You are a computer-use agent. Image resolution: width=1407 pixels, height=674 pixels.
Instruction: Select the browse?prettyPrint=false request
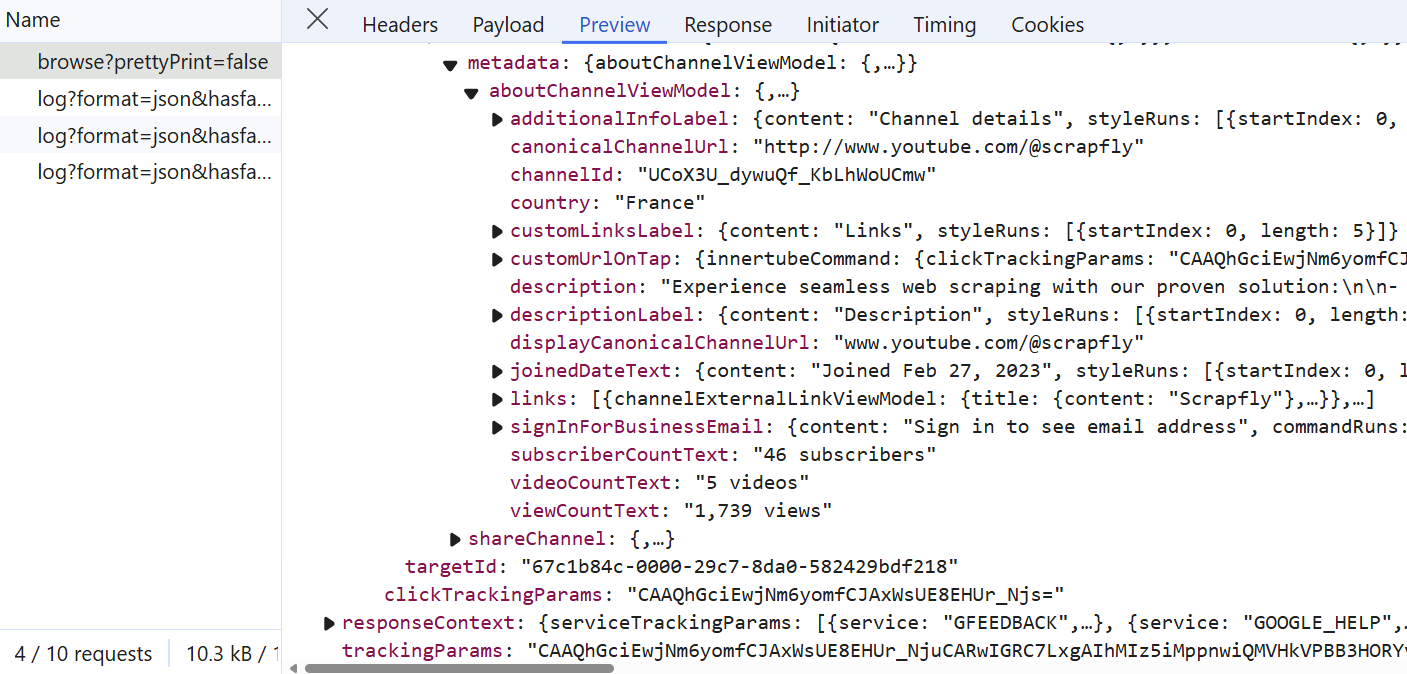152,62
